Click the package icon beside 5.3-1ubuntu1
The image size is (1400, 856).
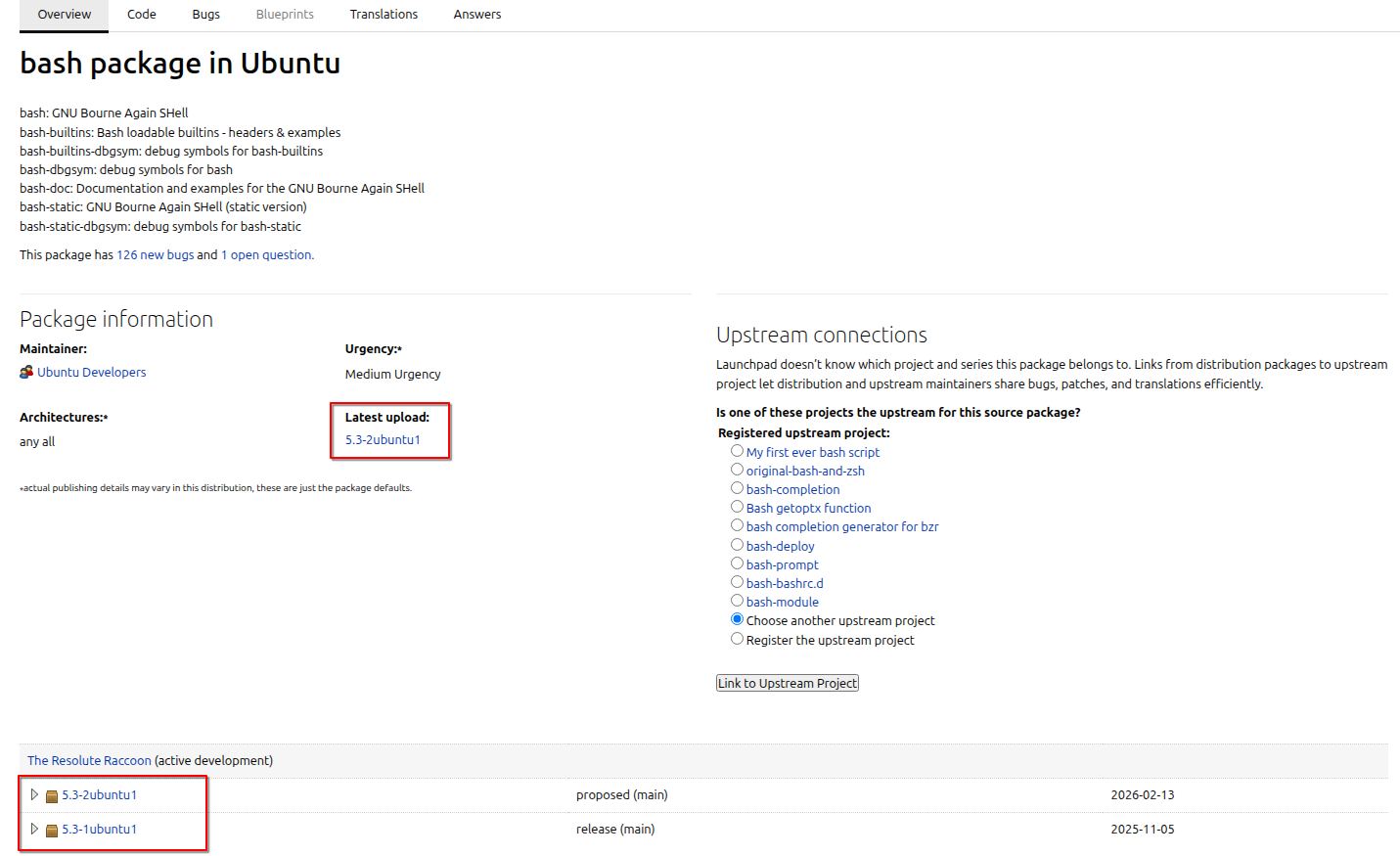point(52,831)
